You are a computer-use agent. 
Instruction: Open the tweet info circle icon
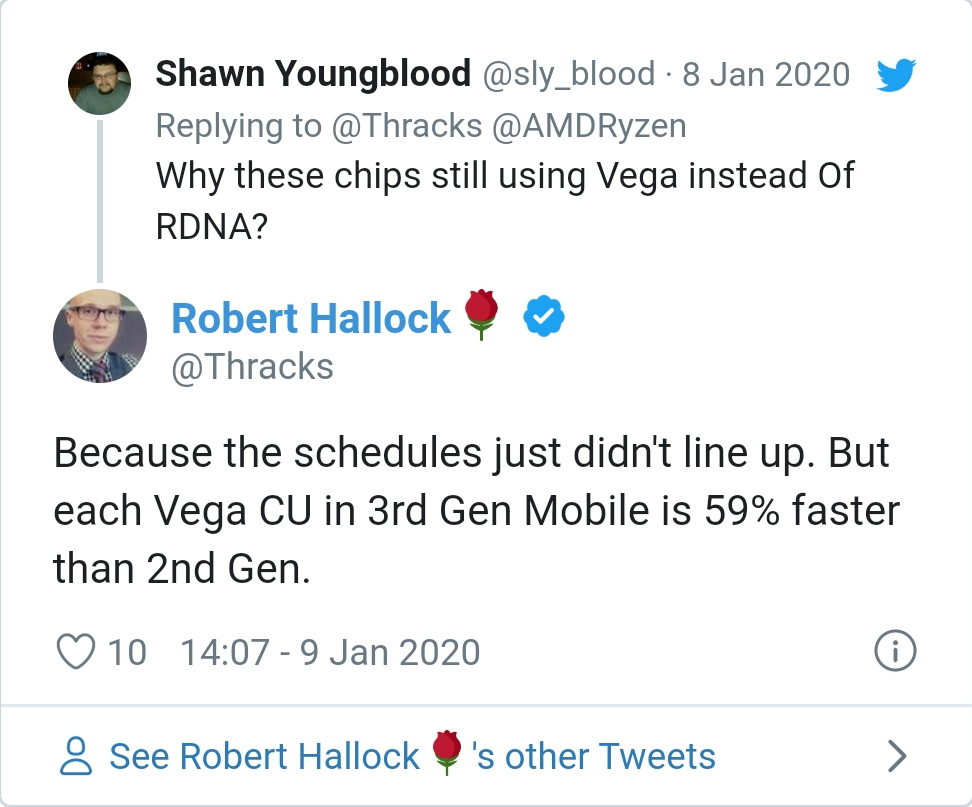click(x=895, y=651)
